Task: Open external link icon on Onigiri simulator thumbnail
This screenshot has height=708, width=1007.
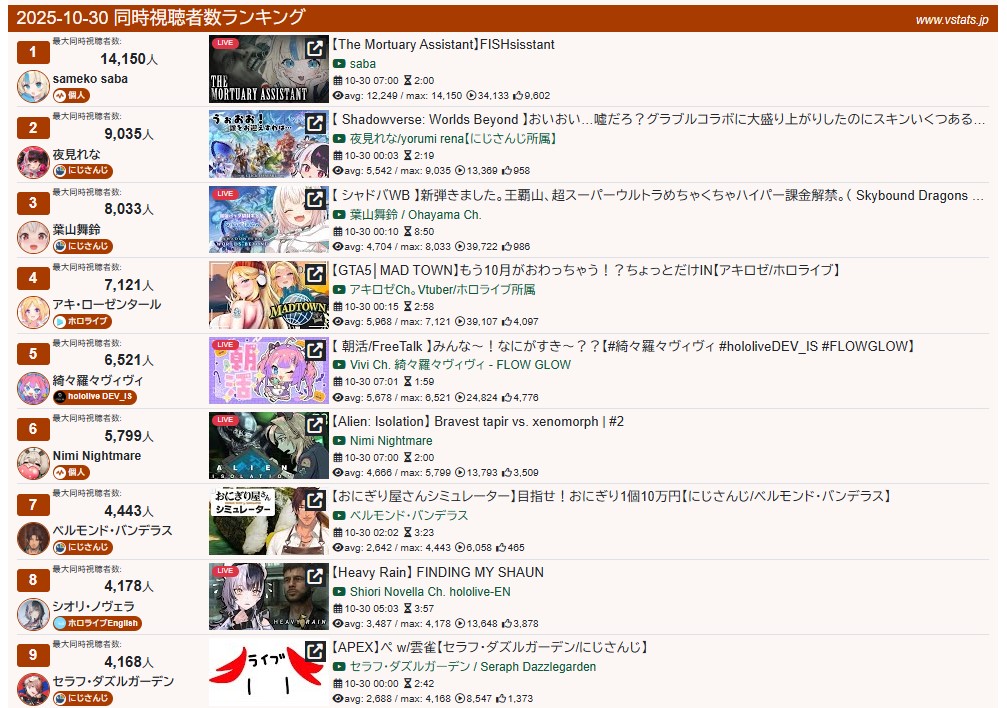Action: [x=315, y=500]
